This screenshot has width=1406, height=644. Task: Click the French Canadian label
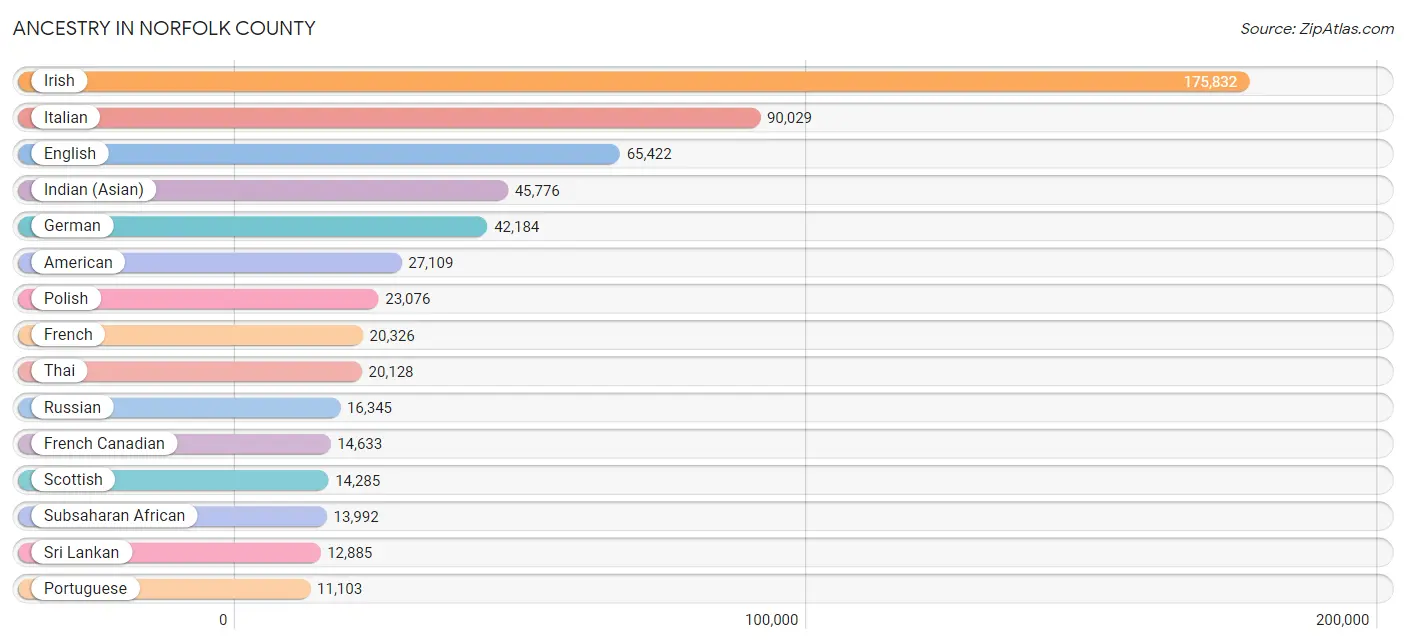tap(104, 443)
